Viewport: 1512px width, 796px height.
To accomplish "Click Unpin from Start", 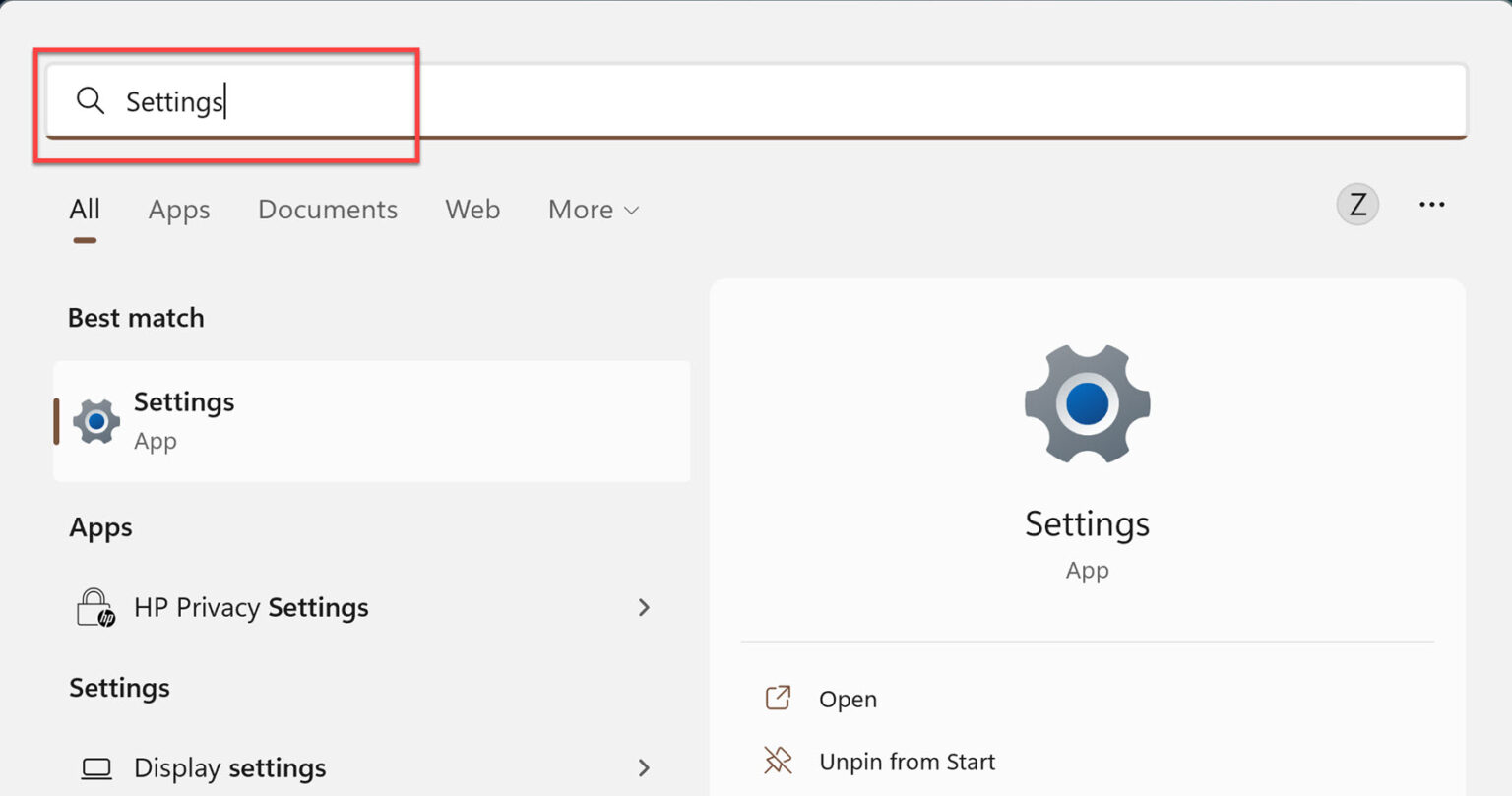I will (906, 761).
